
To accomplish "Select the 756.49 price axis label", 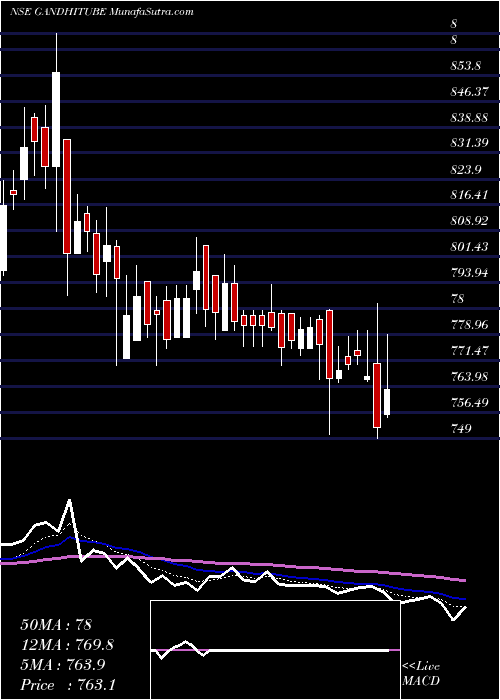I will click(469, 402).
